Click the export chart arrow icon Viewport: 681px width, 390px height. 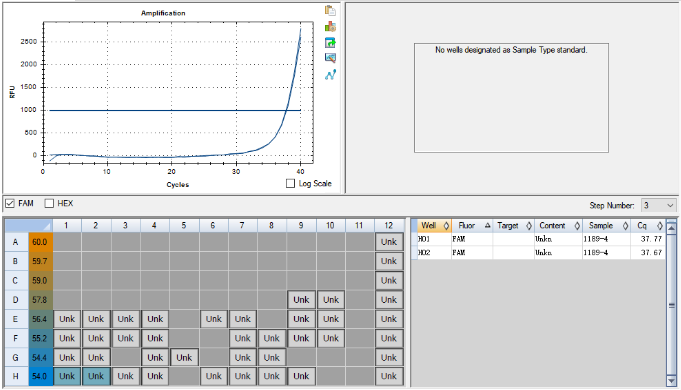(330, 43)
